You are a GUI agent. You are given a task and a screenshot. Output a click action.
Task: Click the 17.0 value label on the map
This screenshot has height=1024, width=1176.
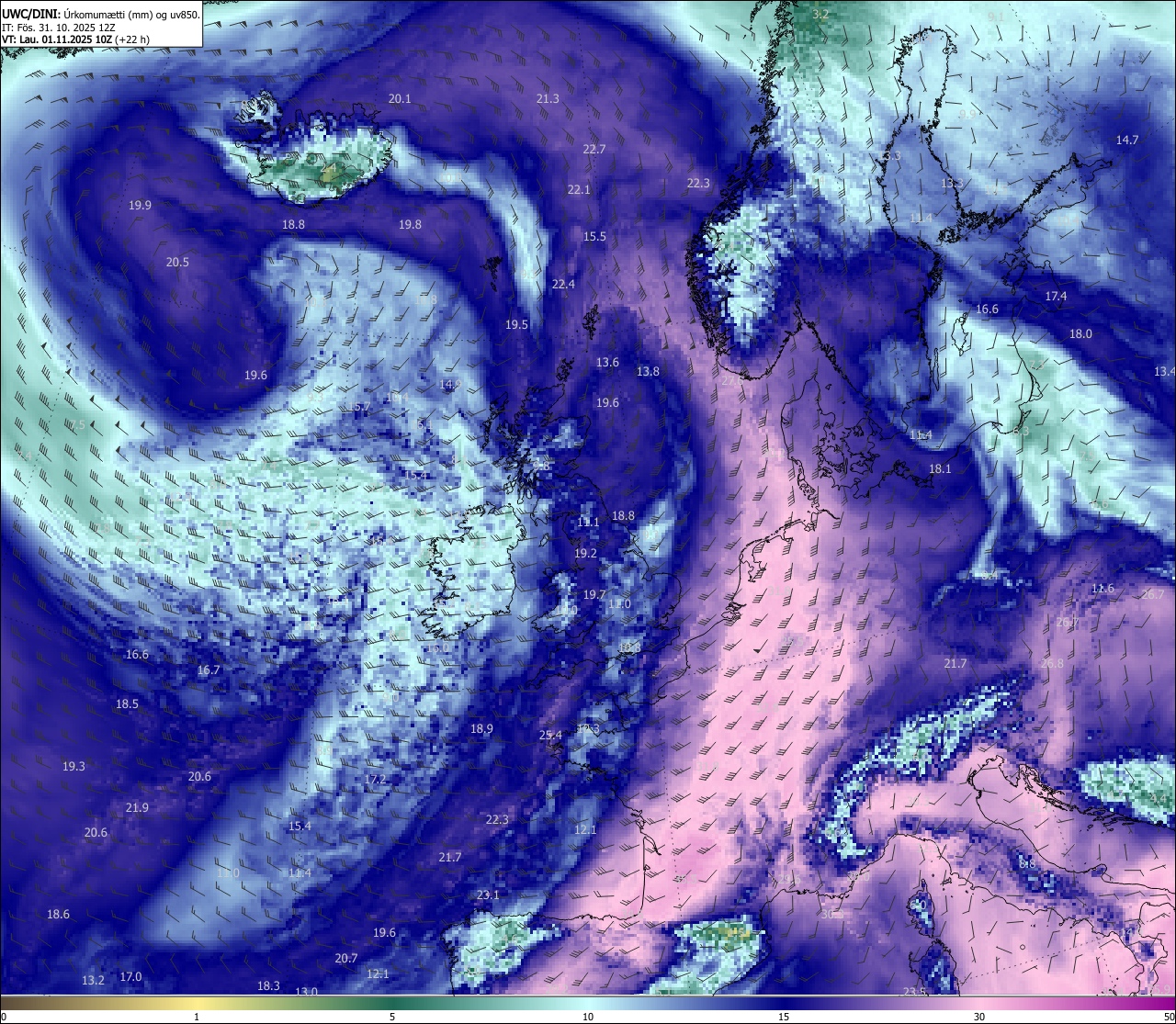(x=130, y=976)
